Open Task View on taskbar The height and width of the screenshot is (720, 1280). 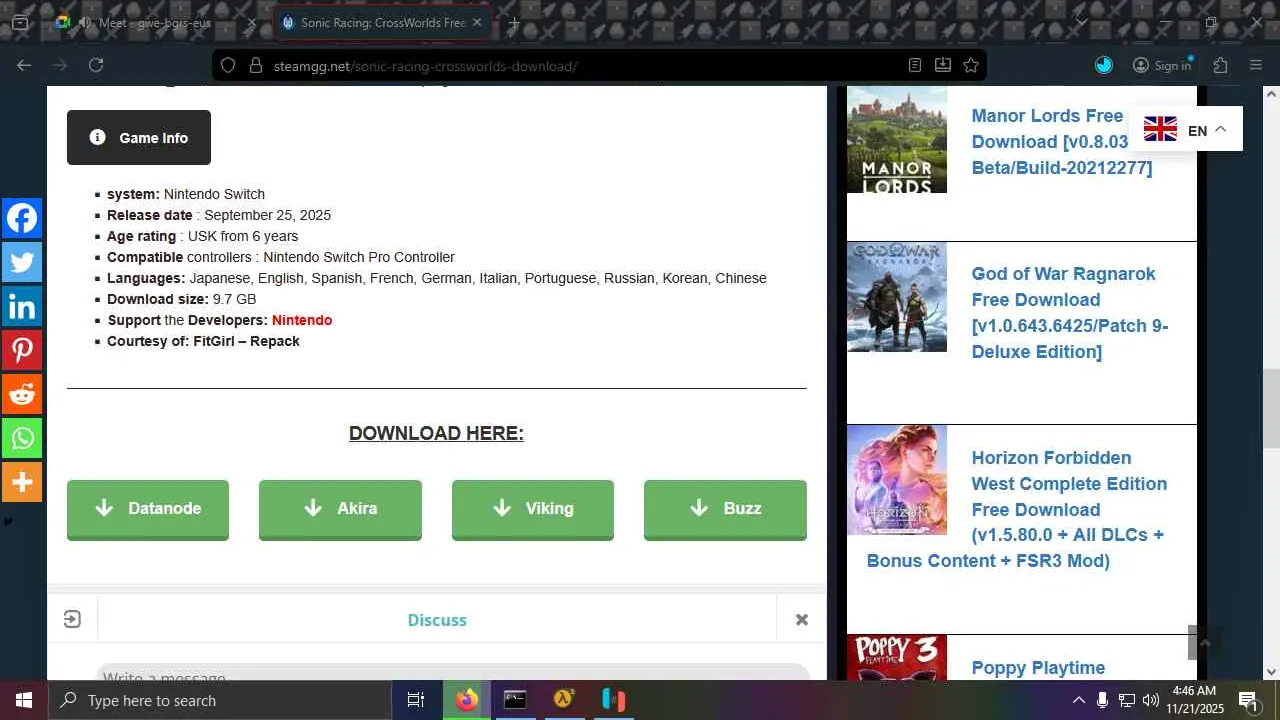[416, 700]
